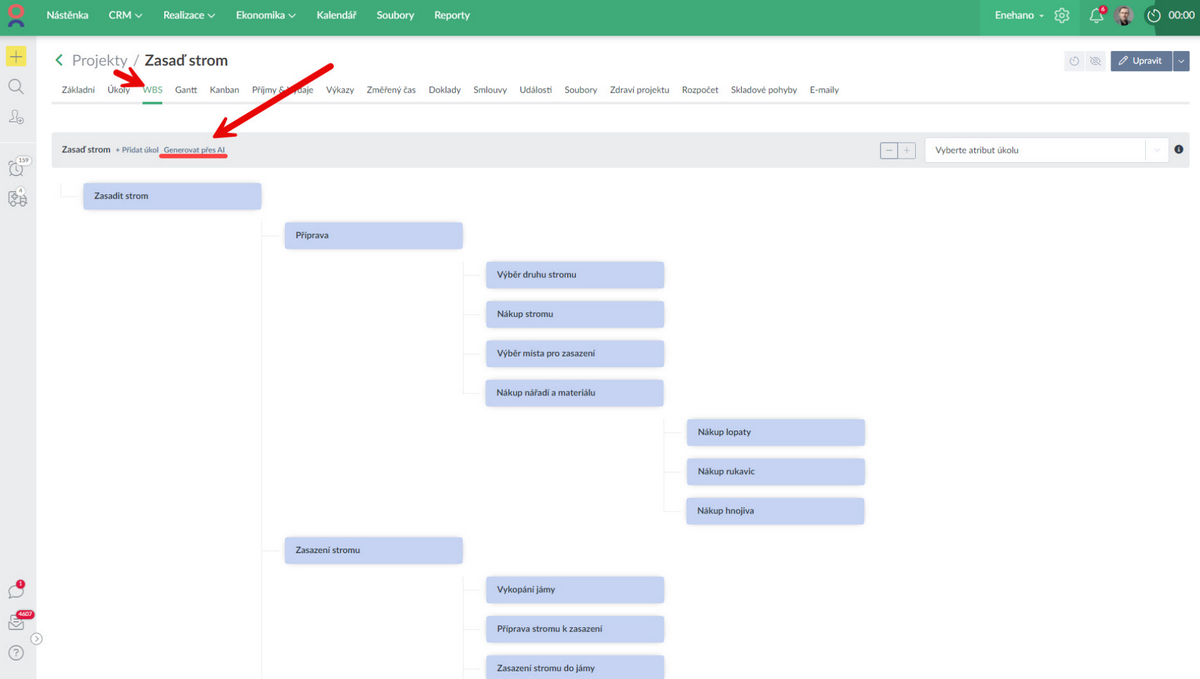Open search via the magnifier icon
The height and width of the screenshot is (679, 1200).
point(16,87)
